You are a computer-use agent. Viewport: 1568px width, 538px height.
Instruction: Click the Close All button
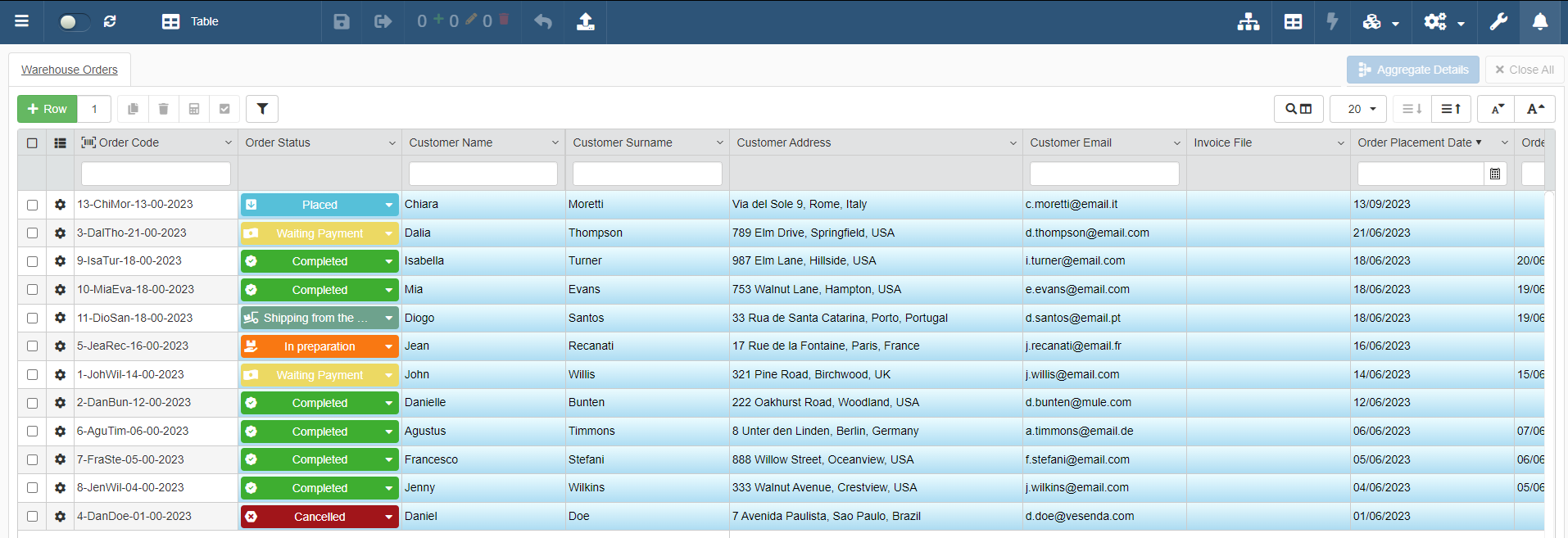[x=1524, y=70]
